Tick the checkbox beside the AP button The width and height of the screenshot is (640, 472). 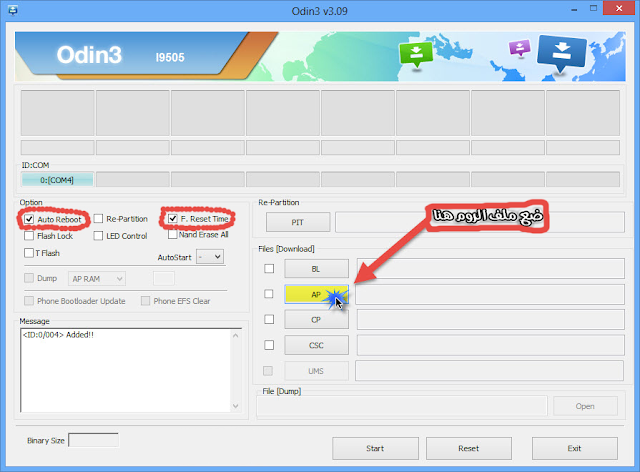(269, 294)
